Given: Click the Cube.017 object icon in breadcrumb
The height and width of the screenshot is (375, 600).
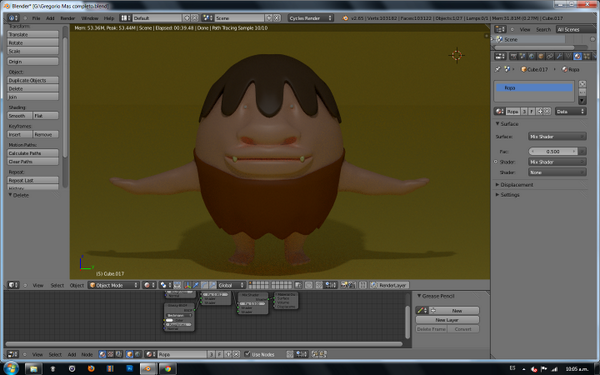Looking at the screenshot, I should 524,69.
